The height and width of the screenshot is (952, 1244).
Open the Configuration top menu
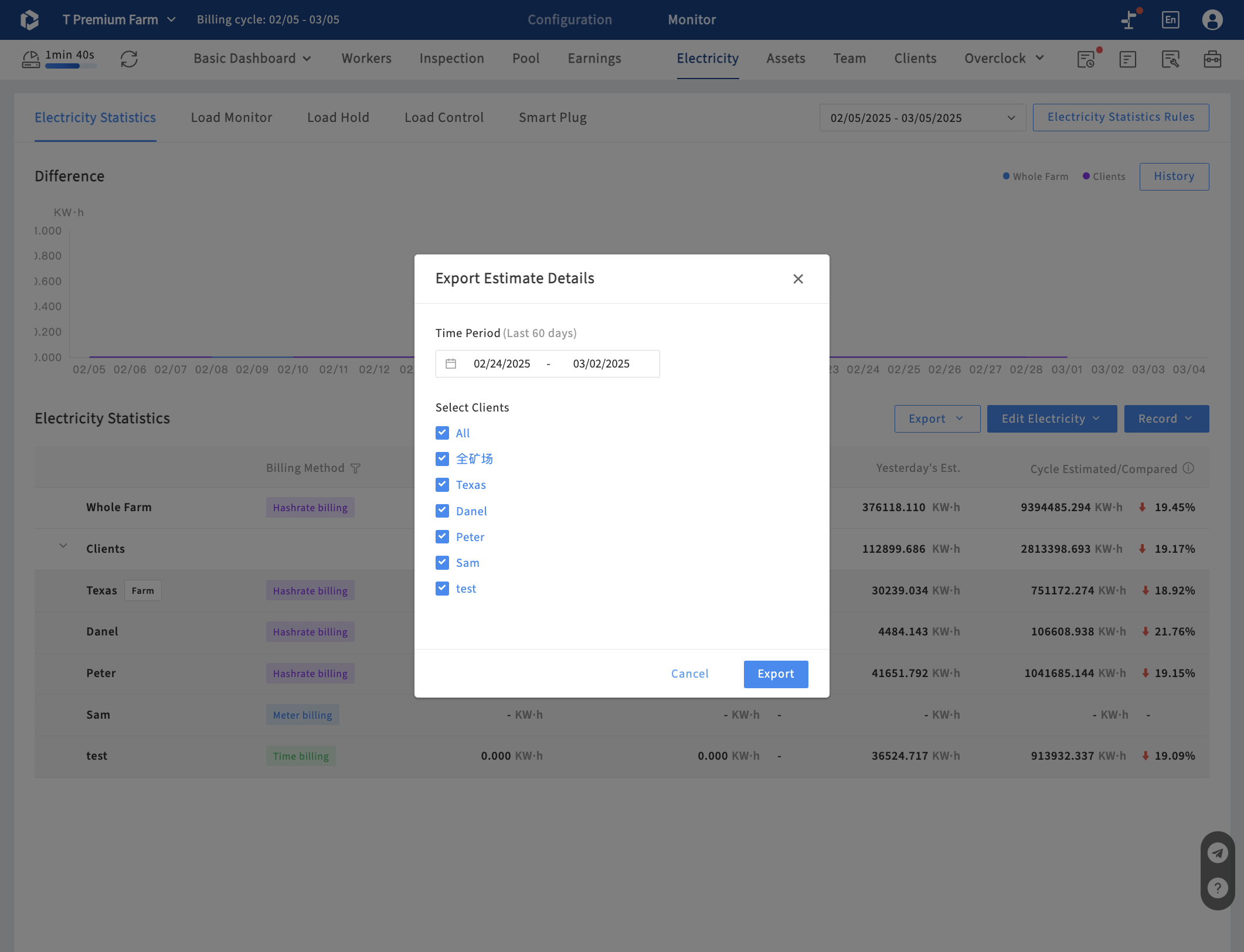pyautogui.click(x=569, y=20)
